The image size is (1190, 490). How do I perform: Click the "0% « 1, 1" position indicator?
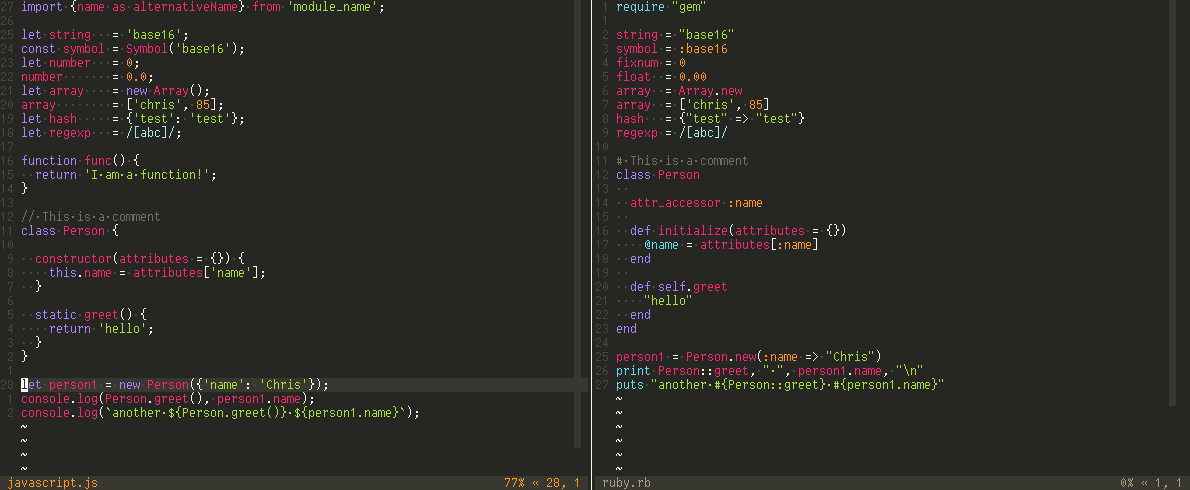coord(1150,483)
